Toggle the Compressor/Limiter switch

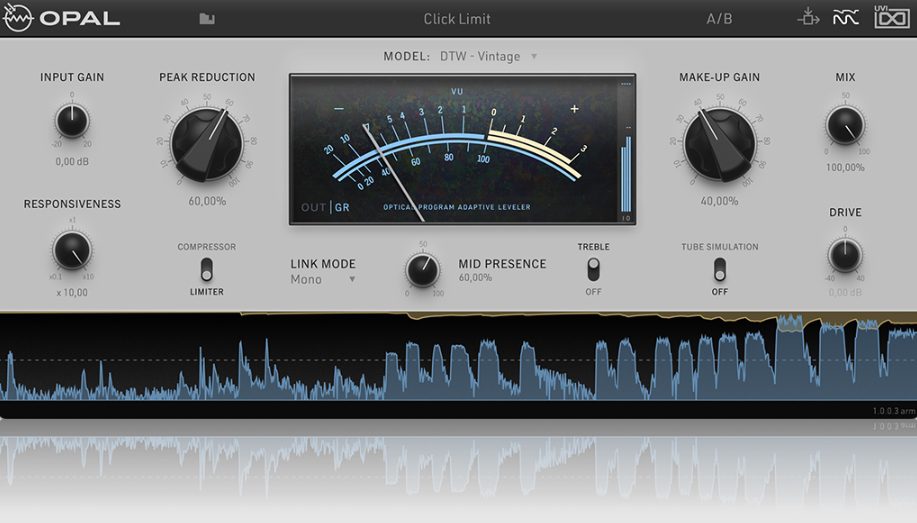click(207, 269)
